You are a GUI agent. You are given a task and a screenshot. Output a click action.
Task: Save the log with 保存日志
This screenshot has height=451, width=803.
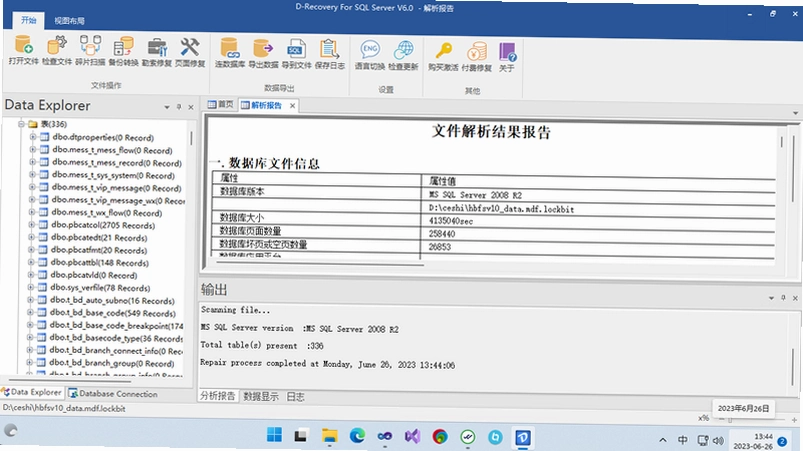coord(329,54)
